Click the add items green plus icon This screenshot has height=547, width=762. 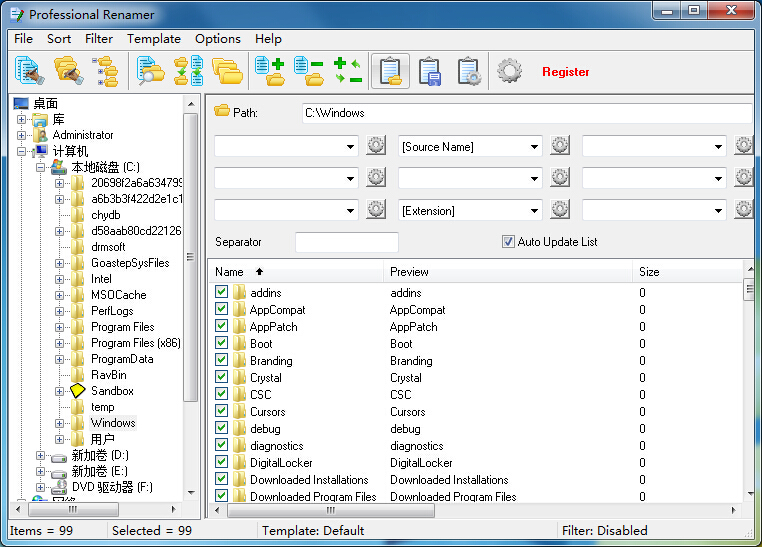(x=270, y=71)
